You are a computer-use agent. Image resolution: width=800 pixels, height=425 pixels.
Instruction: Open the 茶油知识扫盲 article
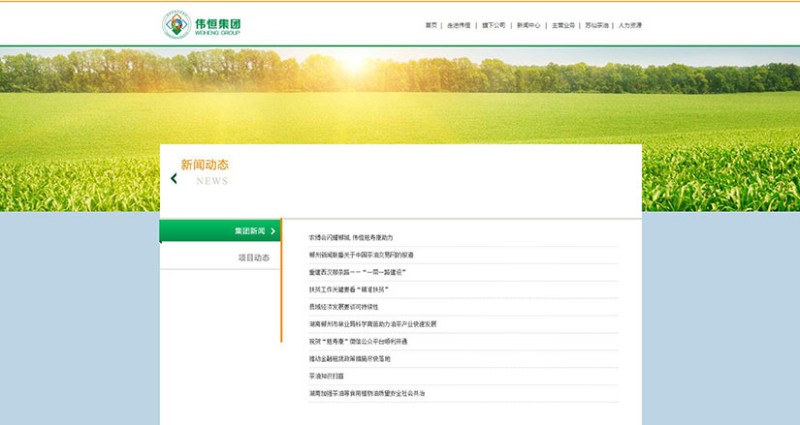327,376
